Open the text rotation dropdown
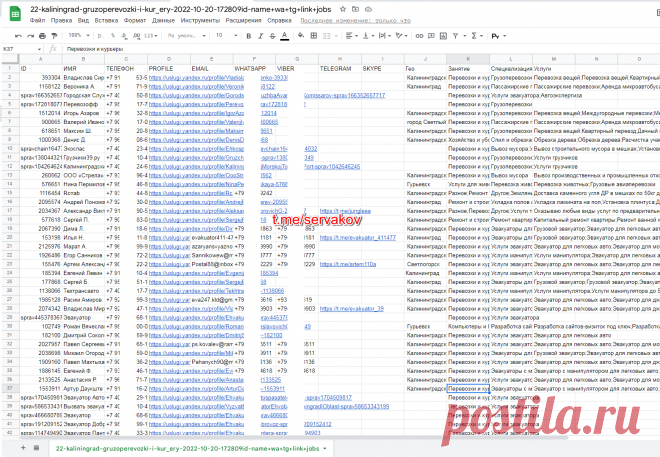The height and width of the screenshot is (457, 660). coord(402,36)
